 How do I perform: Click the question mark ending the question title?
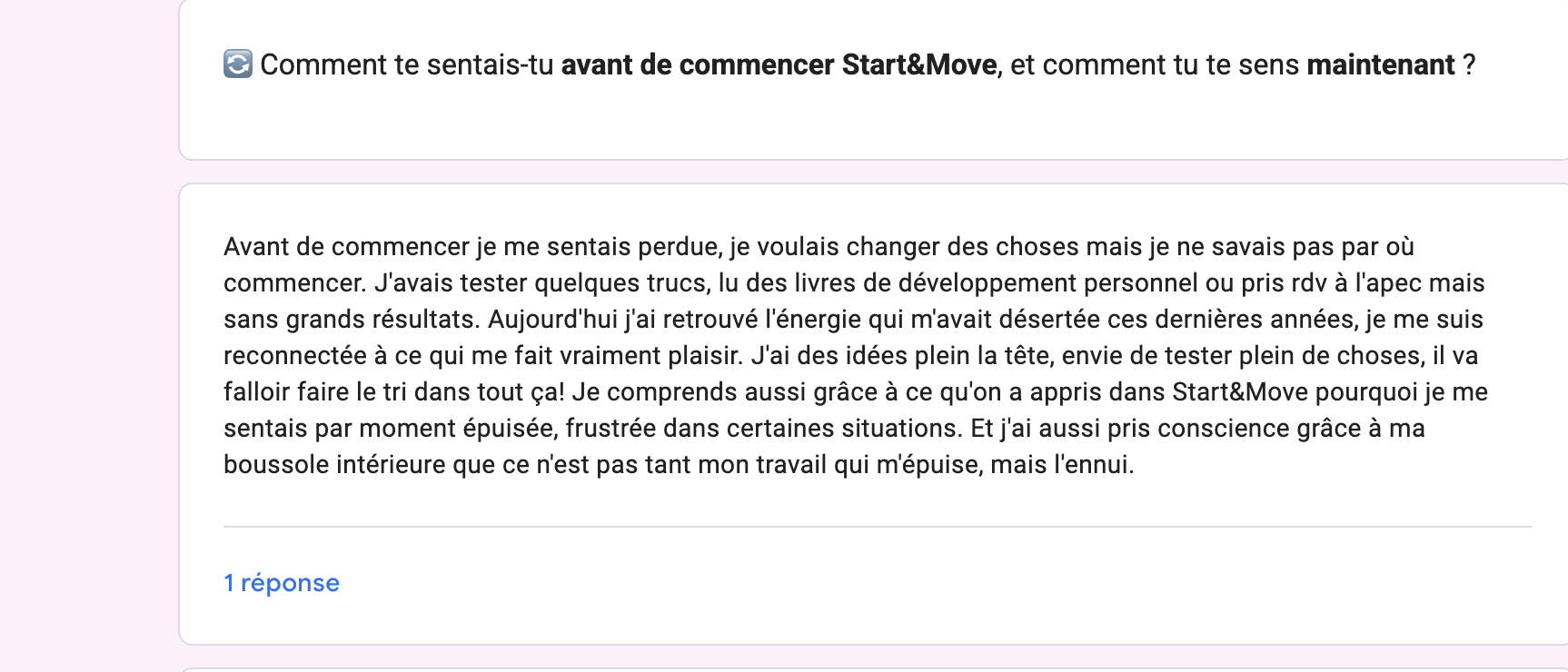[x=1469, y=64]
